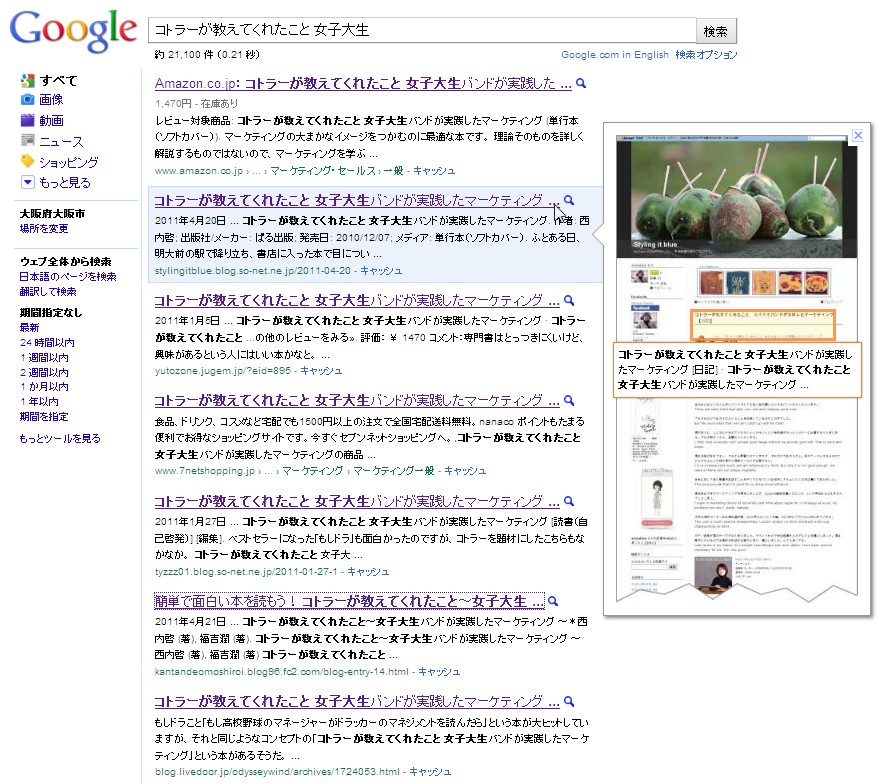Click the ウェブ全体から検索 heading

point(66,262)
